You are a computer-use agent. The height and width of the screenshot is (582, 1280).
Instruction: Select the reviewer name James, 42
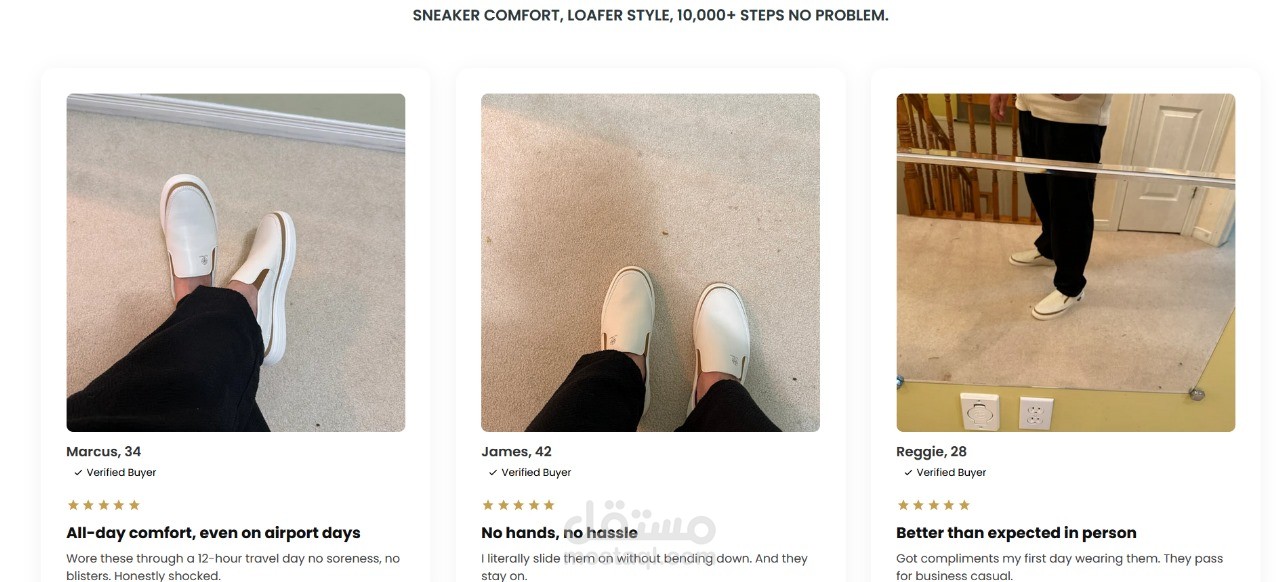(517, 452)
